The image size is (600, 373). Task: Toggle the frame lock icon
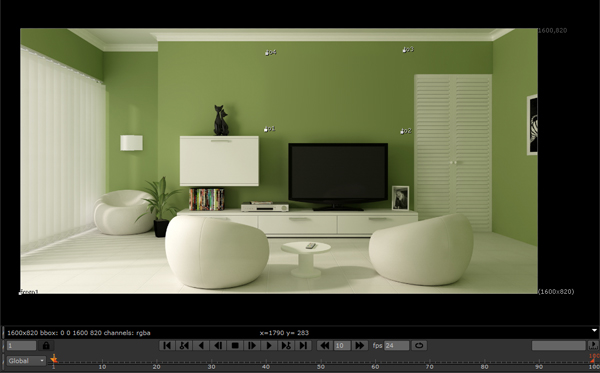point(46,345)
